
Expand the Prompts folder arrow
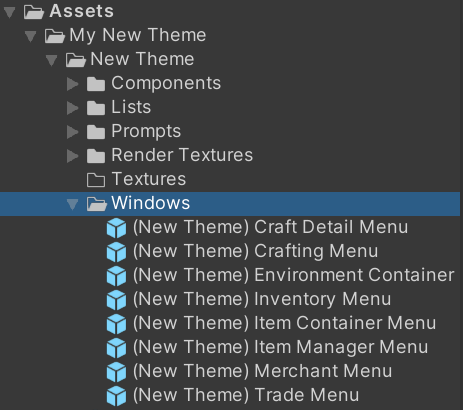72,132
